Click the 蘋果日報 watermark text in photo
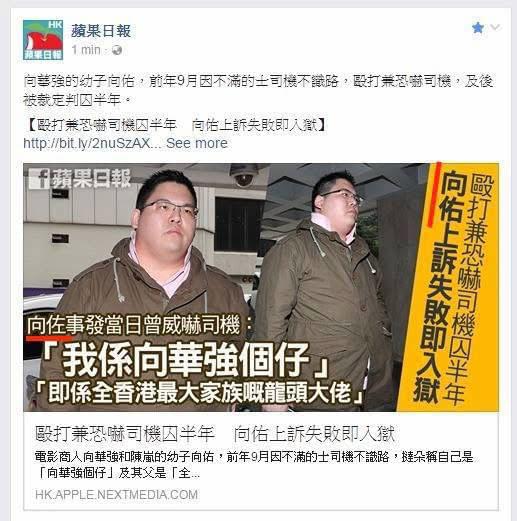Screen dimensions: 517x521 92,179
